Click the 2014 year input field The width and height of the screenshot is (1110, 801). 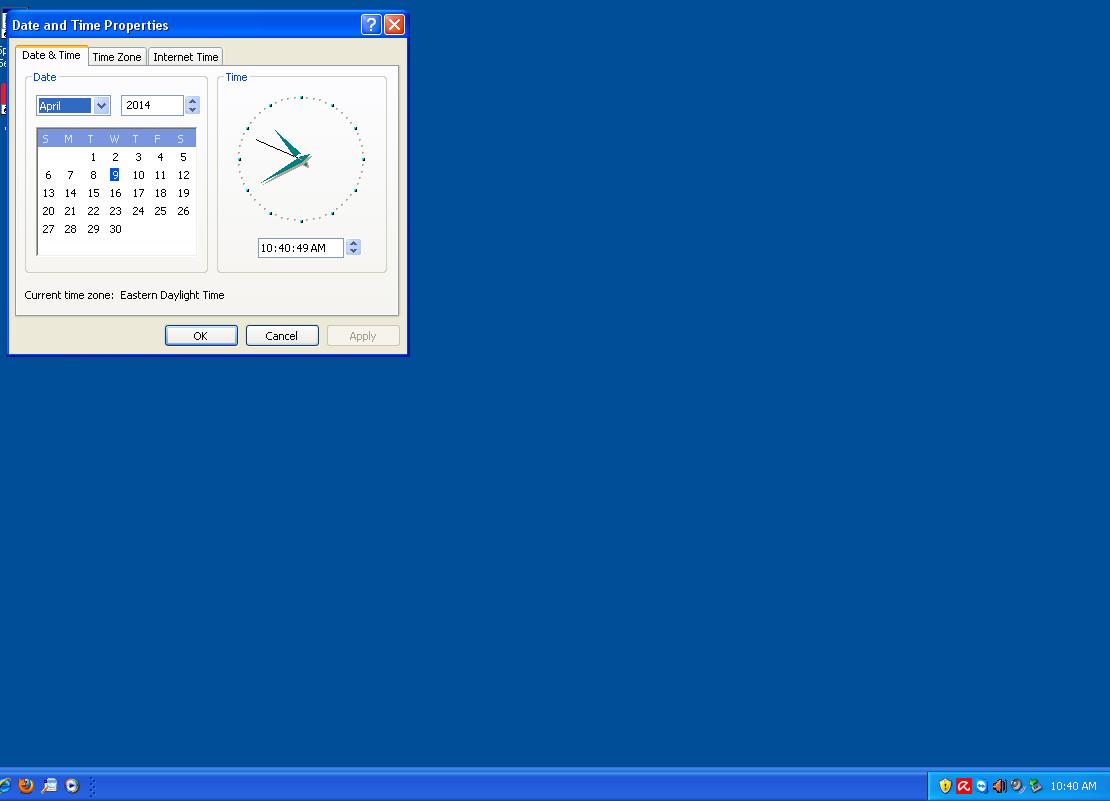tap(151, 106)
